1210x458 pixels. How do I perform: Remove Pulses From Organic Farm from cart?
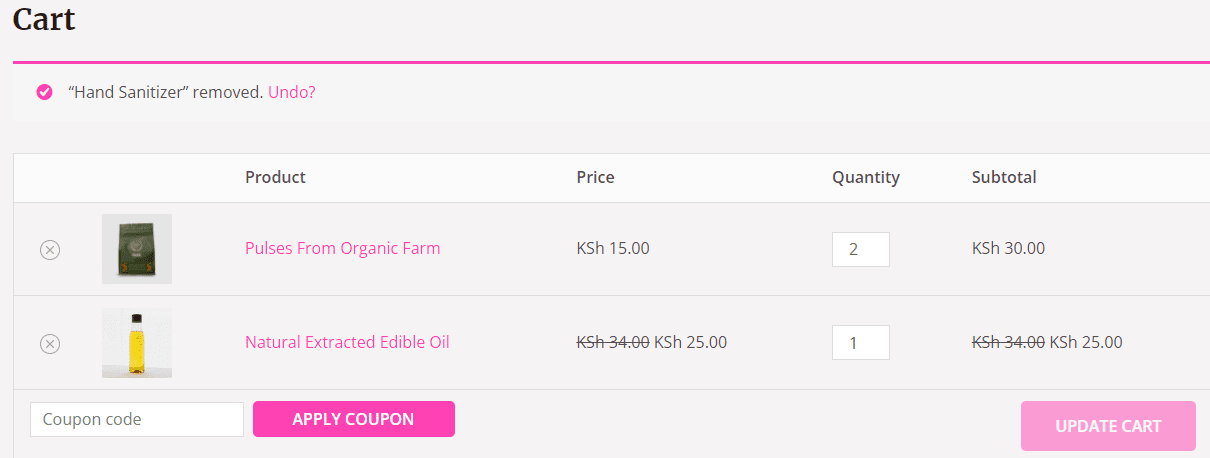[50, 250]
